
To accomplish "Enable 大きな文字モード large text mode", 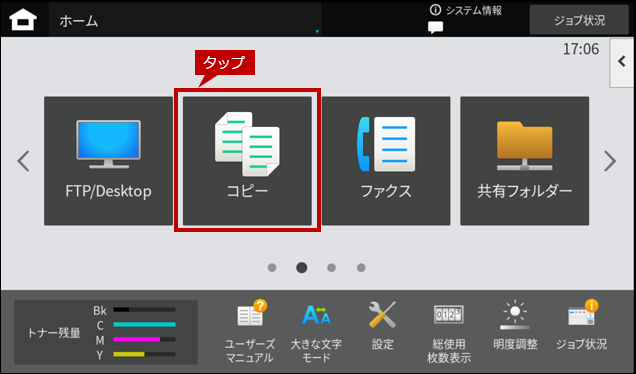I will 316,331.
